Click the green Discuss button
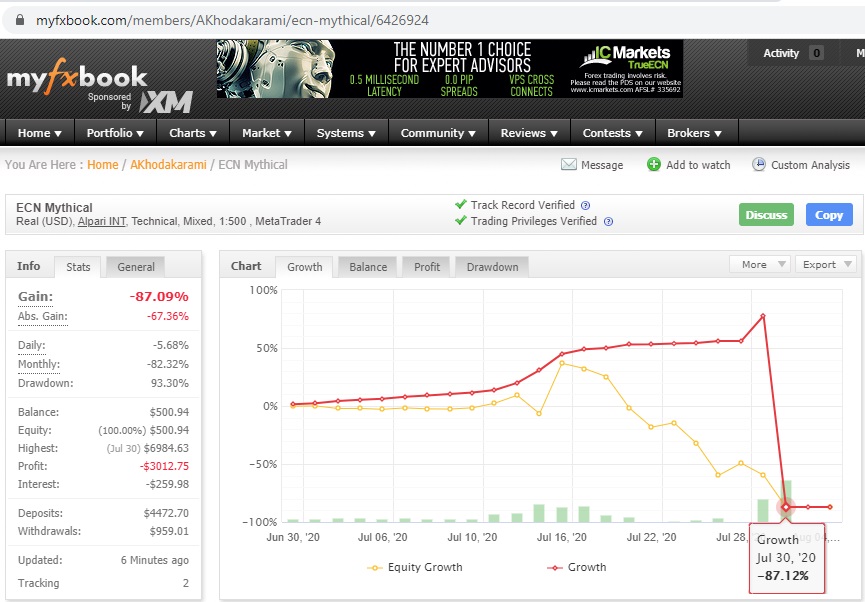865x602 pixels. click(766, 215)
